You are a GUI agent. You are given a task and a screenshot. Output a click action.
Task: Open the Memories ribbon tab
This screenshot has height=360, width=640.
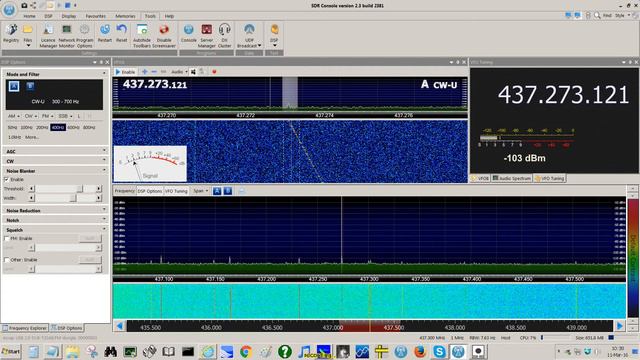[125, 16]
